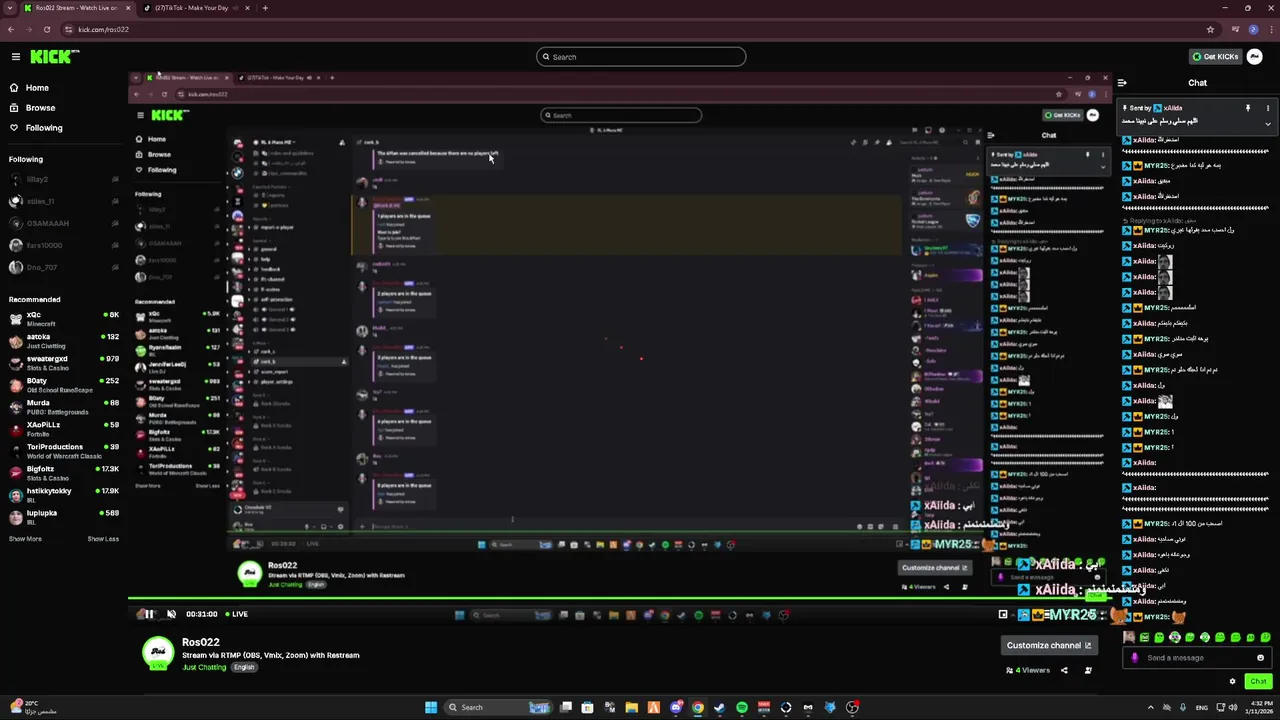Image resolution: width=1280 pixels, height=720 pixels.
Task: Reload the page with the refresh icon
Action: [47, 30]
